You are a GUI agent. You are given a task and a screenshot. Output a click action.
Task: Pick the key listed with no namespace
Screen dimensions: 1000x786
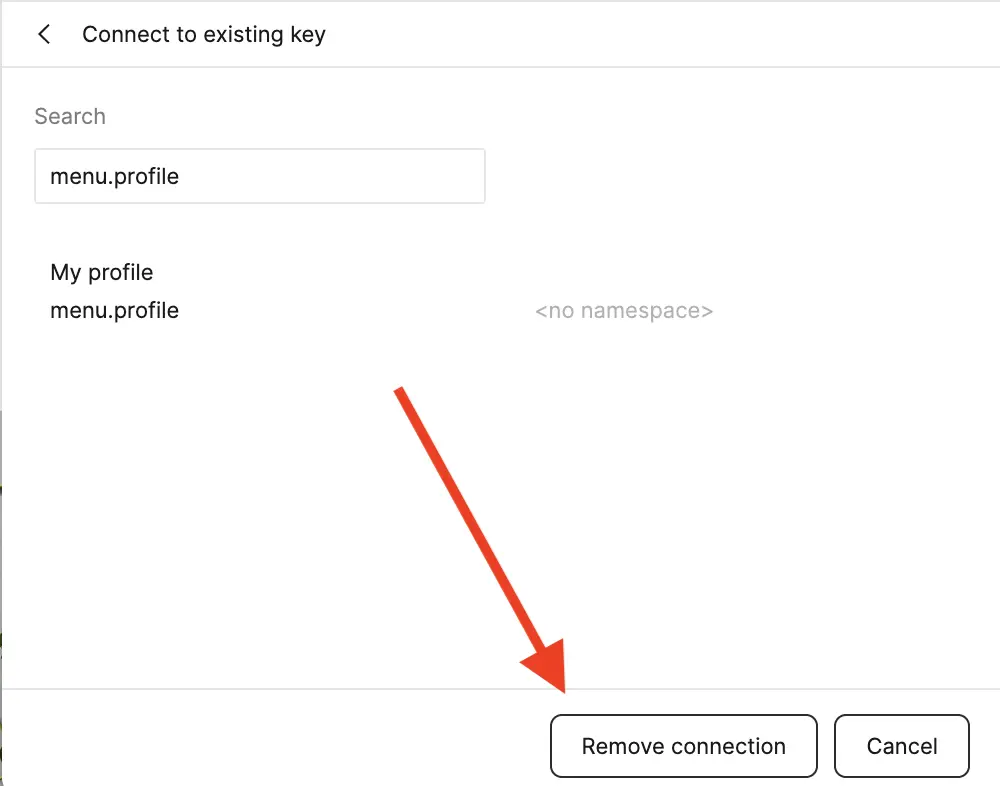[115, 310]
